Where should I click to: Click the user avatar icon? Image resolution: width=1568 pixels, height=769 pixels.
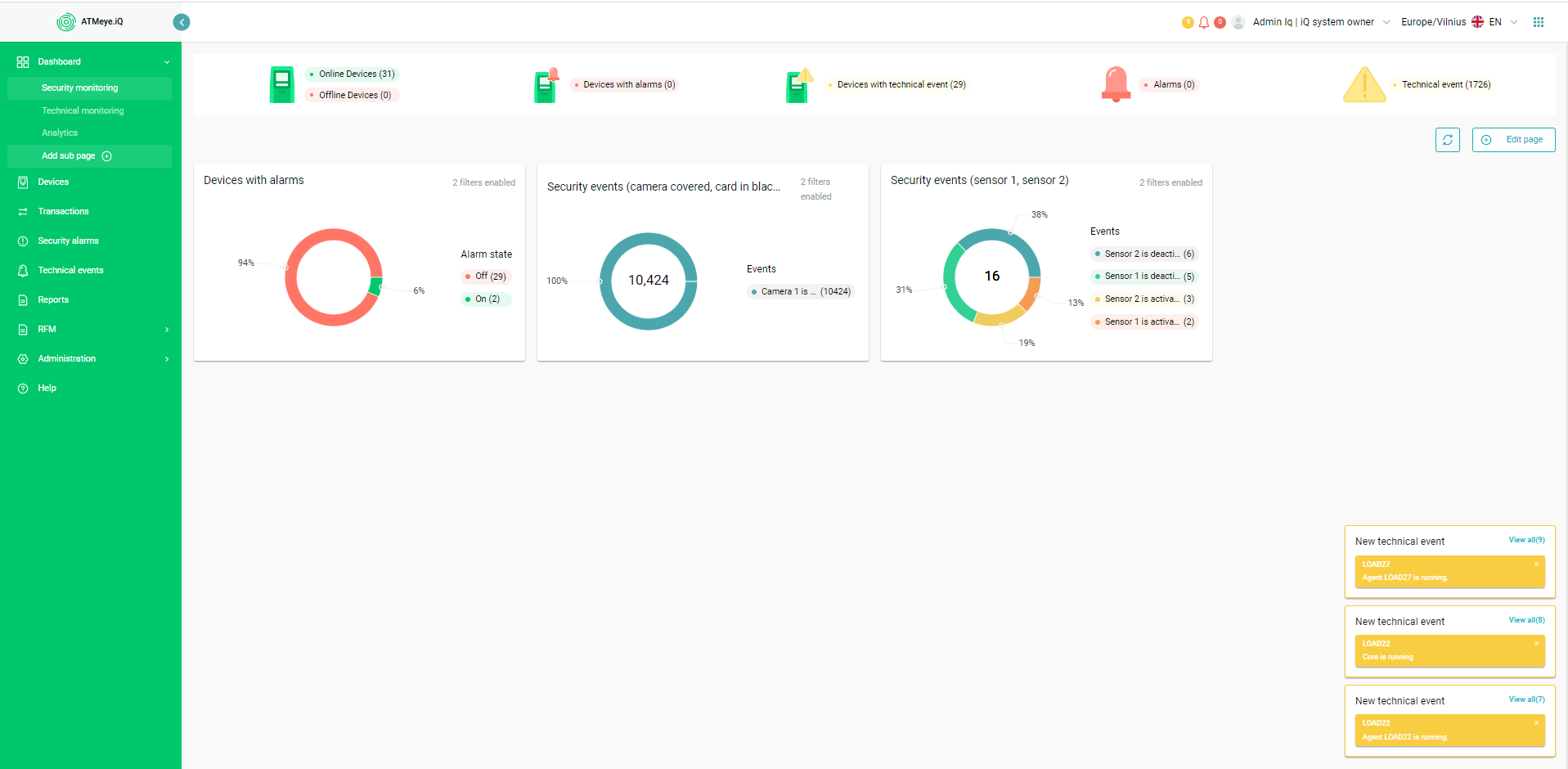(1238, 22)
